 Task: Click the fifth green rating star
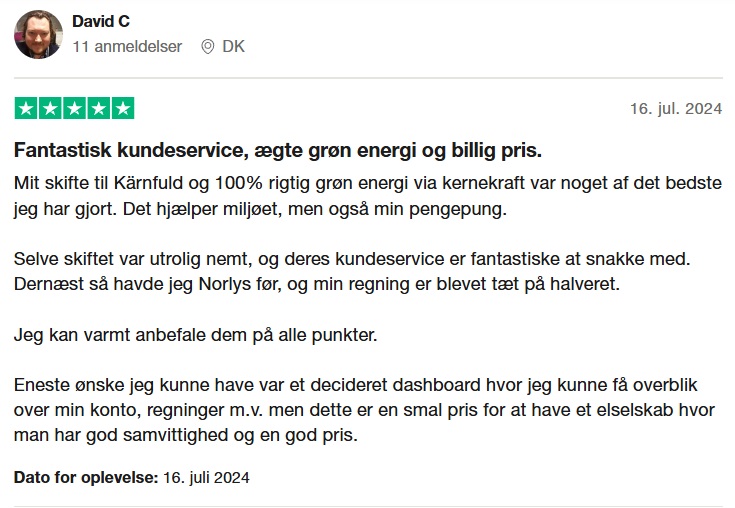[x=123, y=108]
